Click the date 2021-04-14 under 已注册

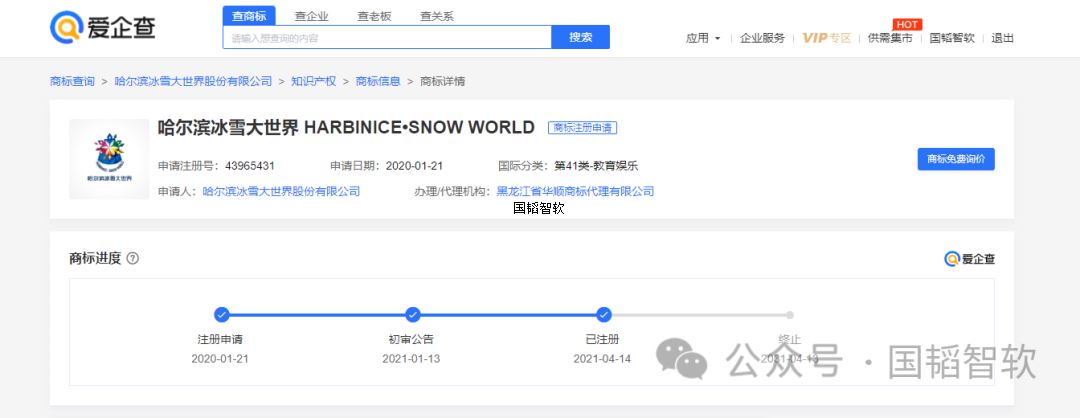point(602,359)
